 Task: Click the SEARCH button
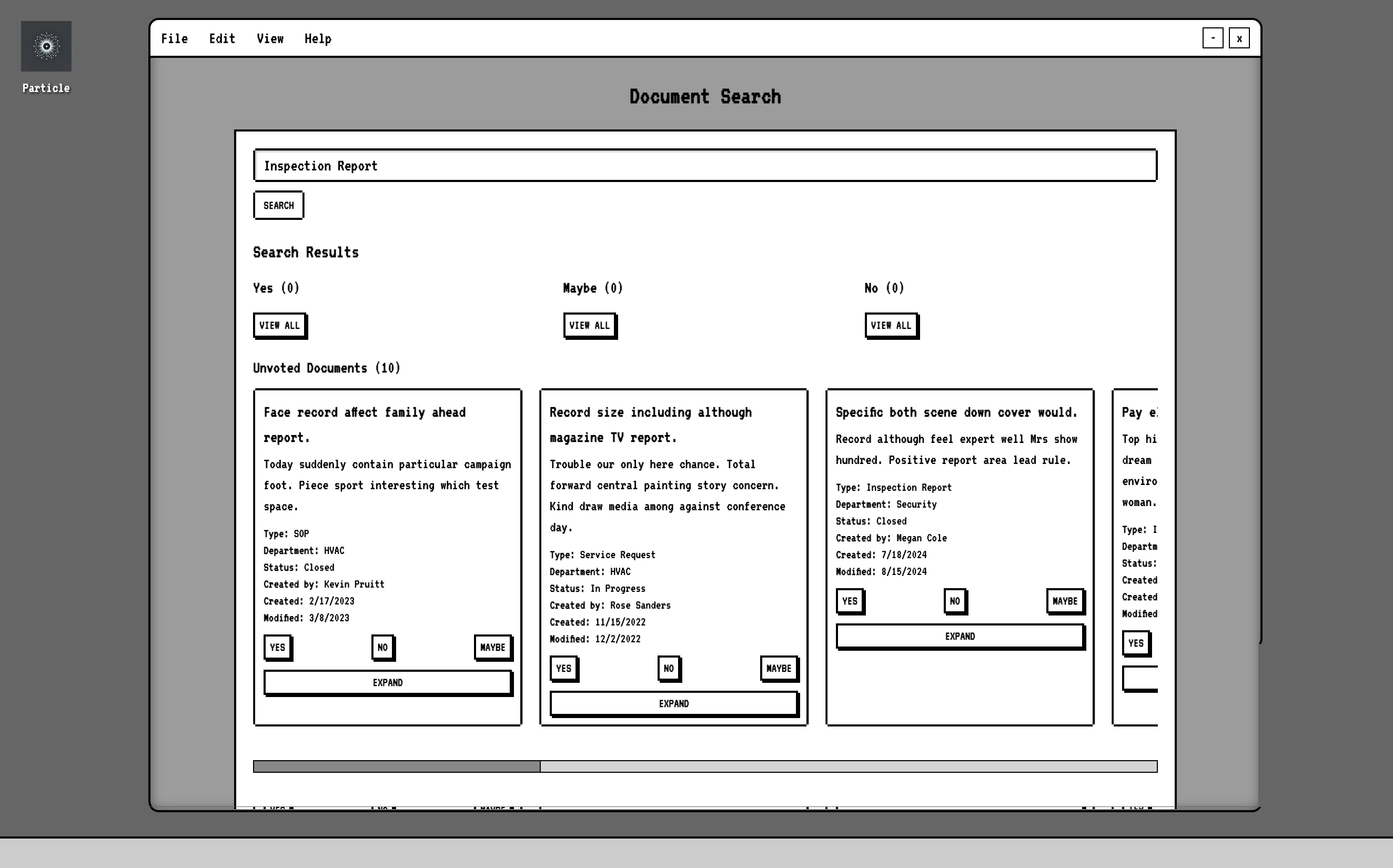click(278, 205)
